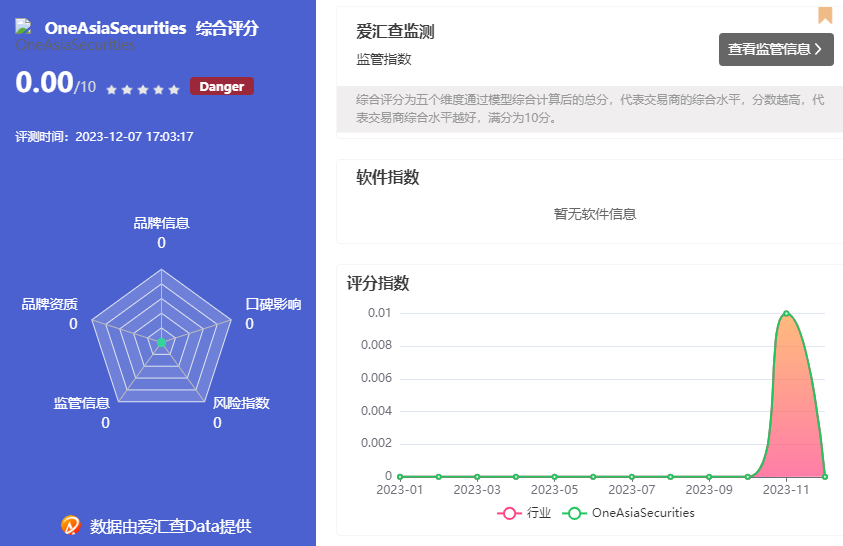The image size is (843, 546).
Task: Click the 软件指数 heading
Action: click(x=388, y=177)
